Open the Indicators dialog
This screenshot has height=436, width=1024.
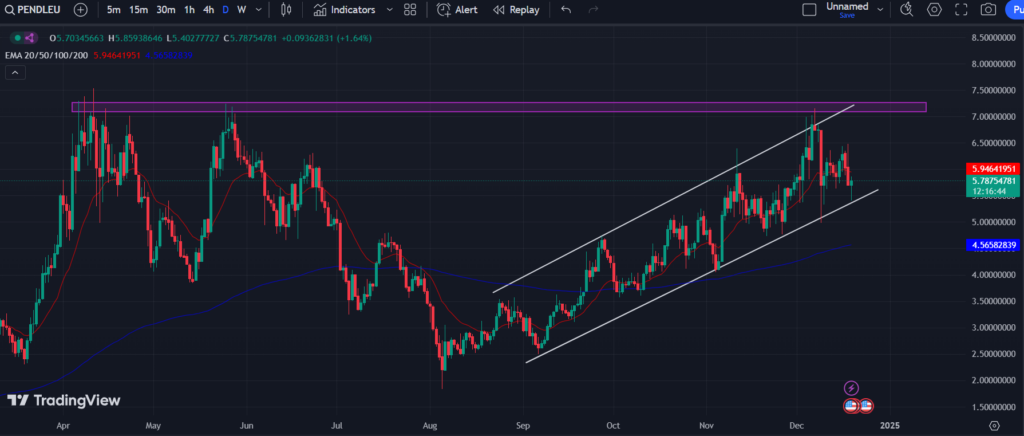click(344, 10)
